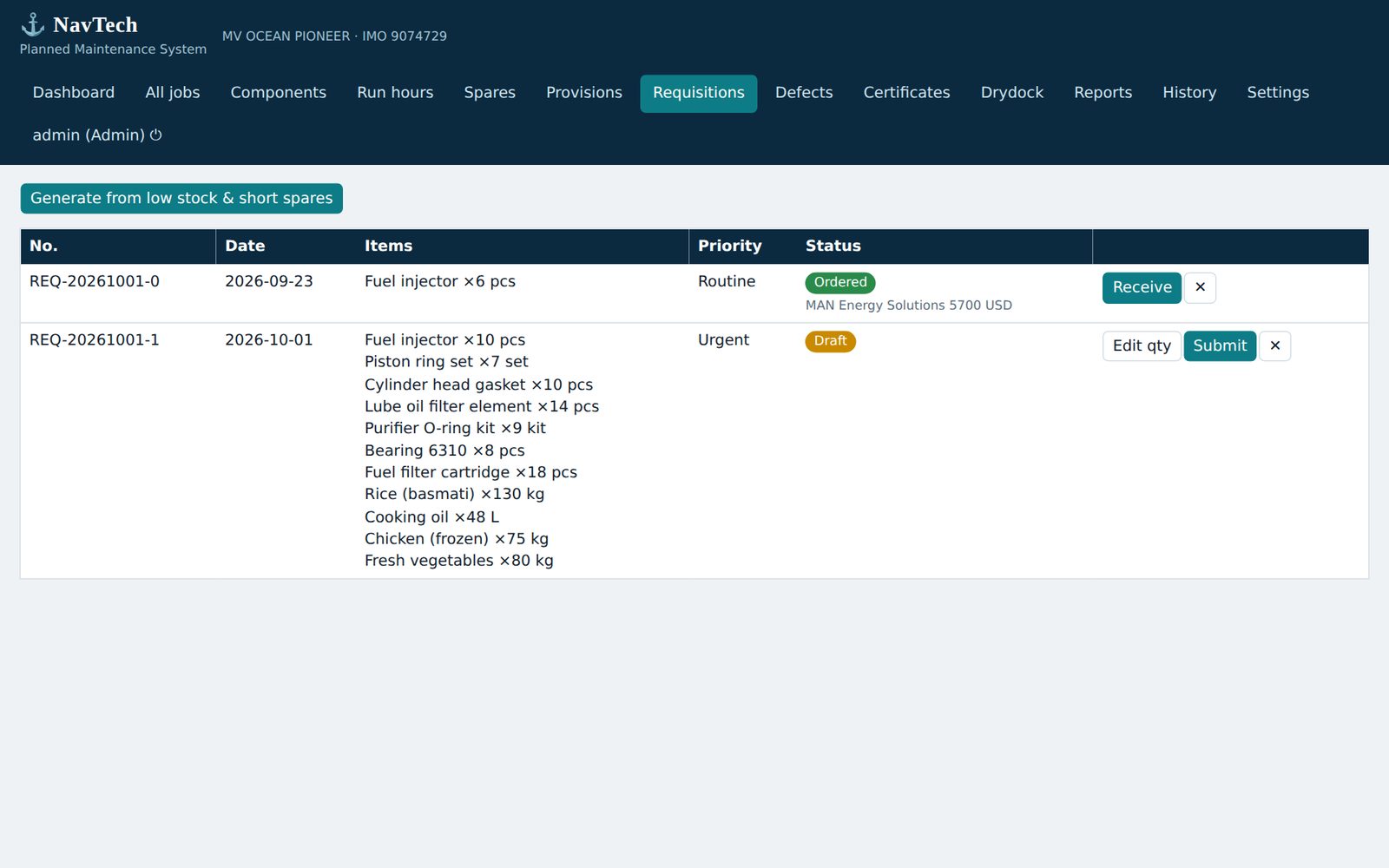The image size is (1389, 868).
Task: Open the Dashboard page
Action: [74, 93]
